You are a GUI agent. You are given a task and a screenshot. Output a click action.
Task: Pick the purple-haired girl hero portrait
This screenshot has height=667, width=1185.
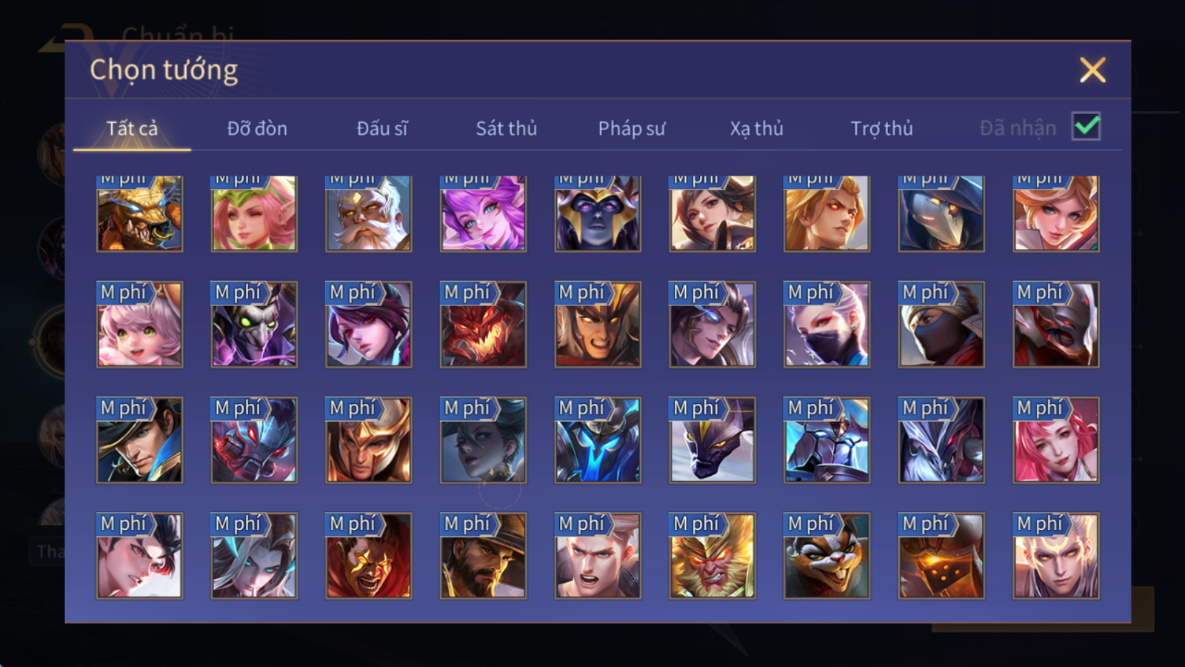[484, 213]
